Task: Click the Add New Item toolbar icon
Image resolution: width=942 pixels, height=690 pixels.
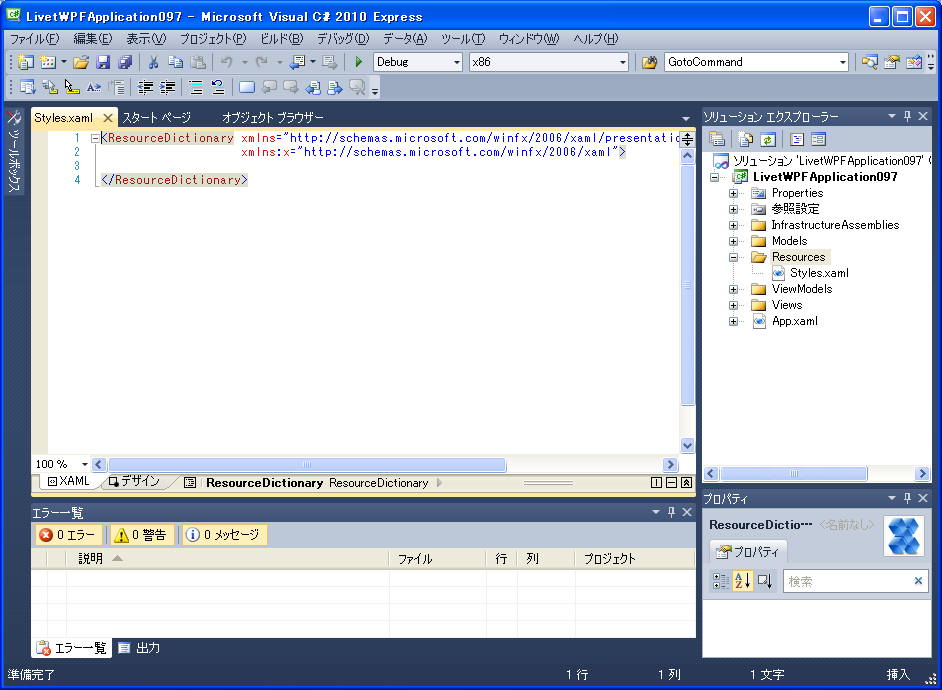Action: click(48, 62)
